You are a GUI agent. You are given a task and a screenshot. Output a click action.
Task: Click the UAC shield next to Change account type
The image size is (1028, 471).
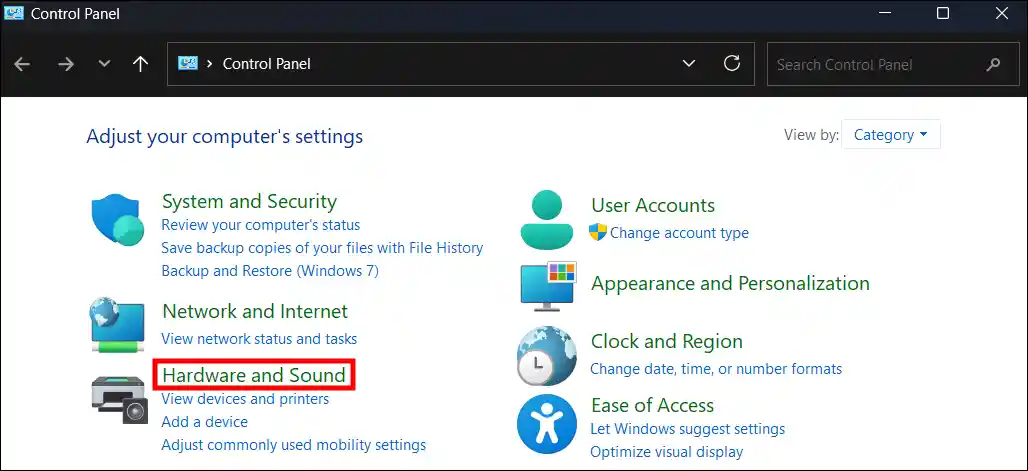[597, 232]
